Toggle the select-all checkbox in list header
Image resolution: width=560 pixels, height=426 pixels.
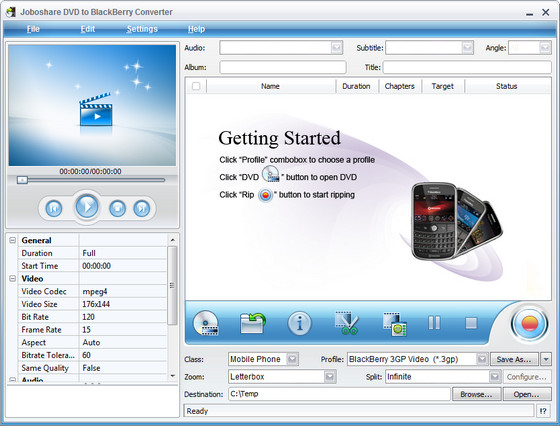196,86
